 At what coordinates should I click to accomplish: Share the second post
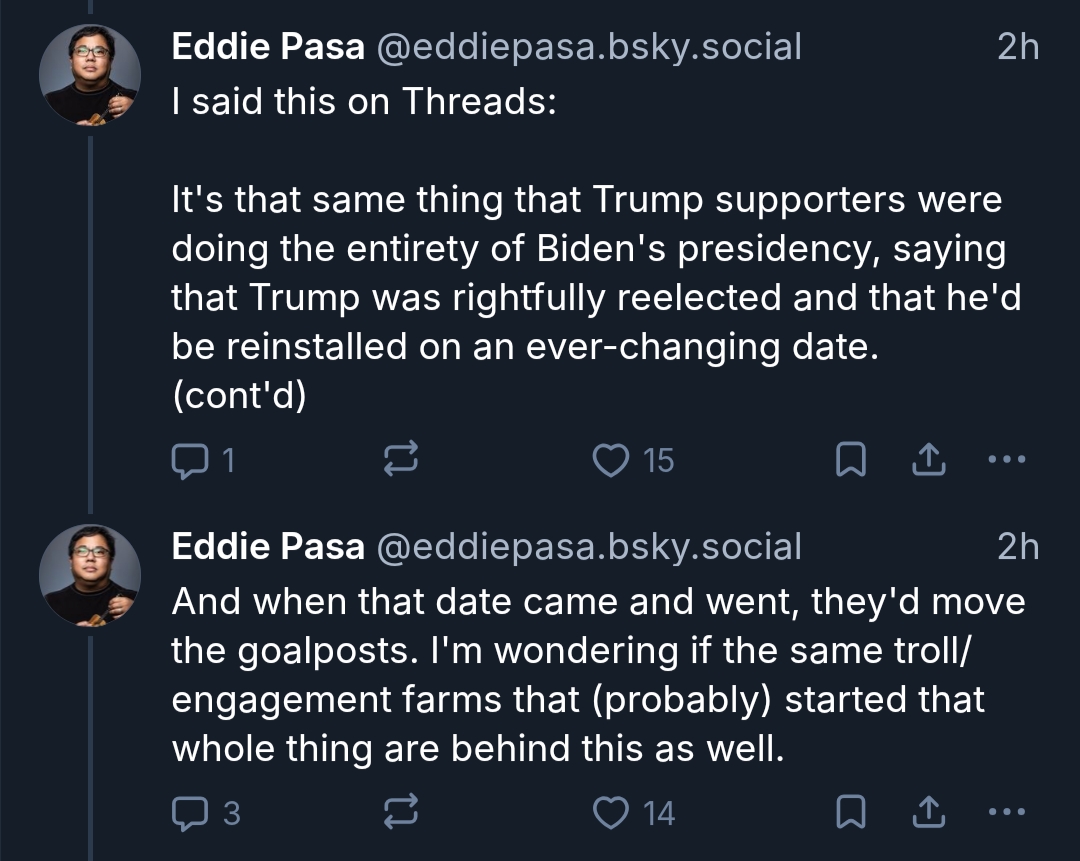(929, 814)
